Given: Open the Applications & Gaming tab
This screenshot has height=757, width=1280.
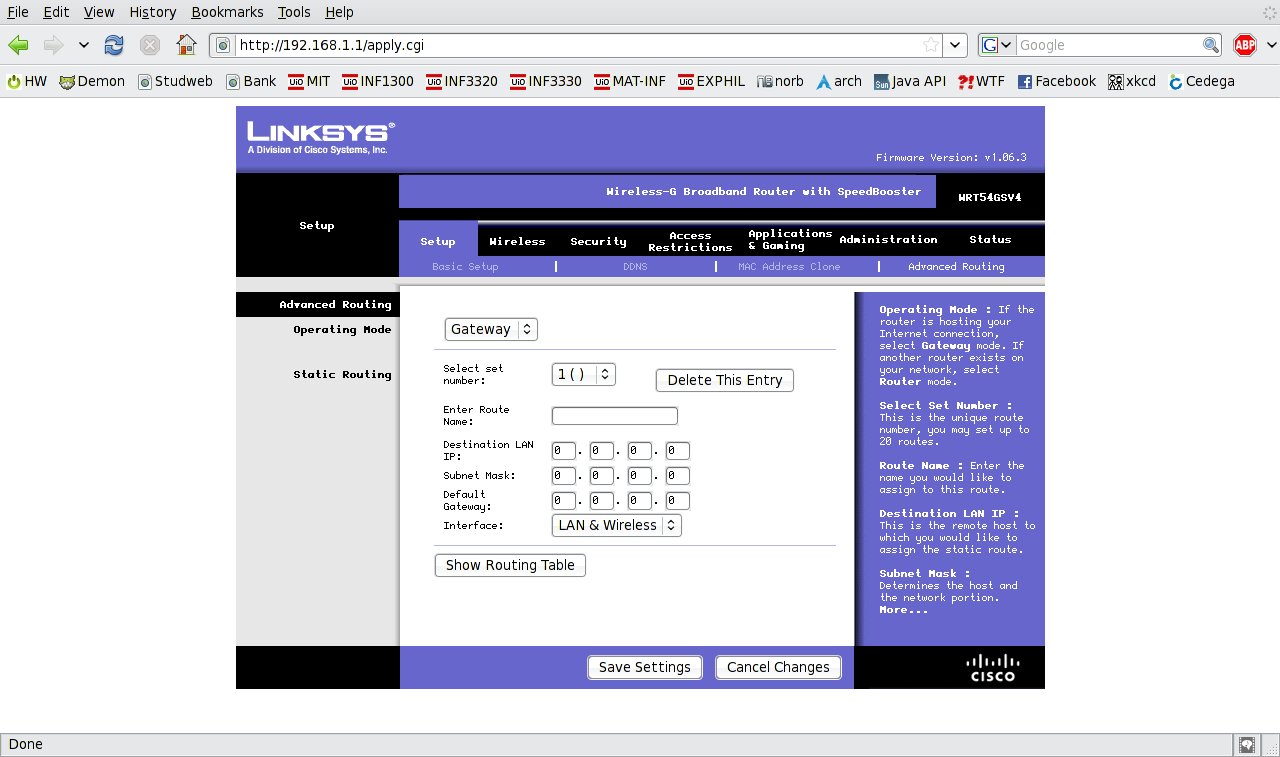Looking at the screenshot, I should (x=790, y=239).
